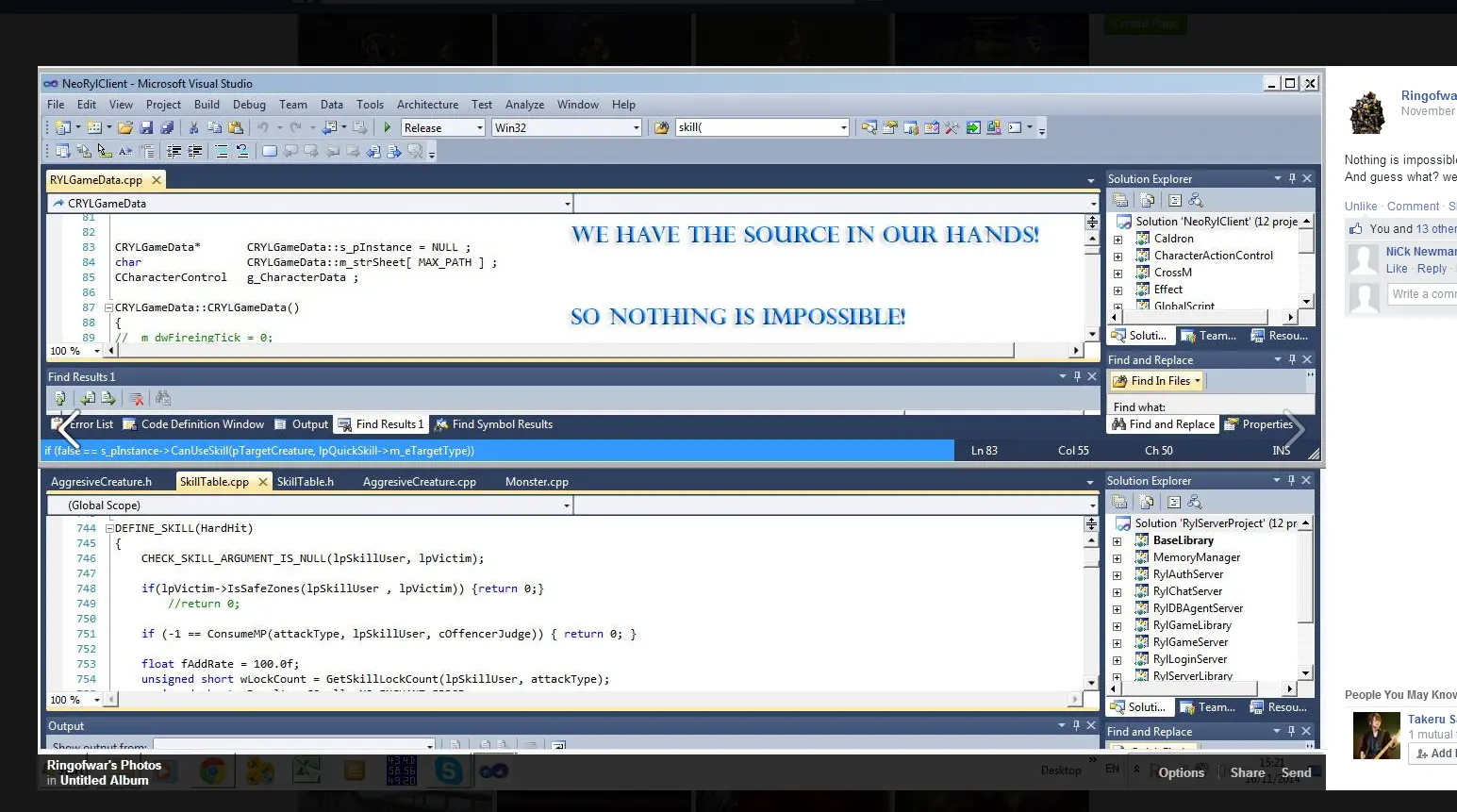Toggle auto-hide pin on the lower Output panel
Image resolution: width=1457 pixels, height=812 pixels.
[x=1076, y=725]
